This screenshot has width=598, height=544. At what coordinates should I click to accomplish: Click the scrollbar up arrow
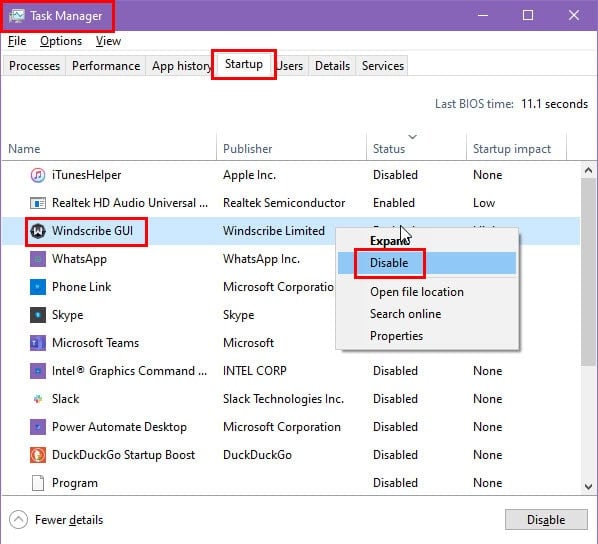pos(588,170)
